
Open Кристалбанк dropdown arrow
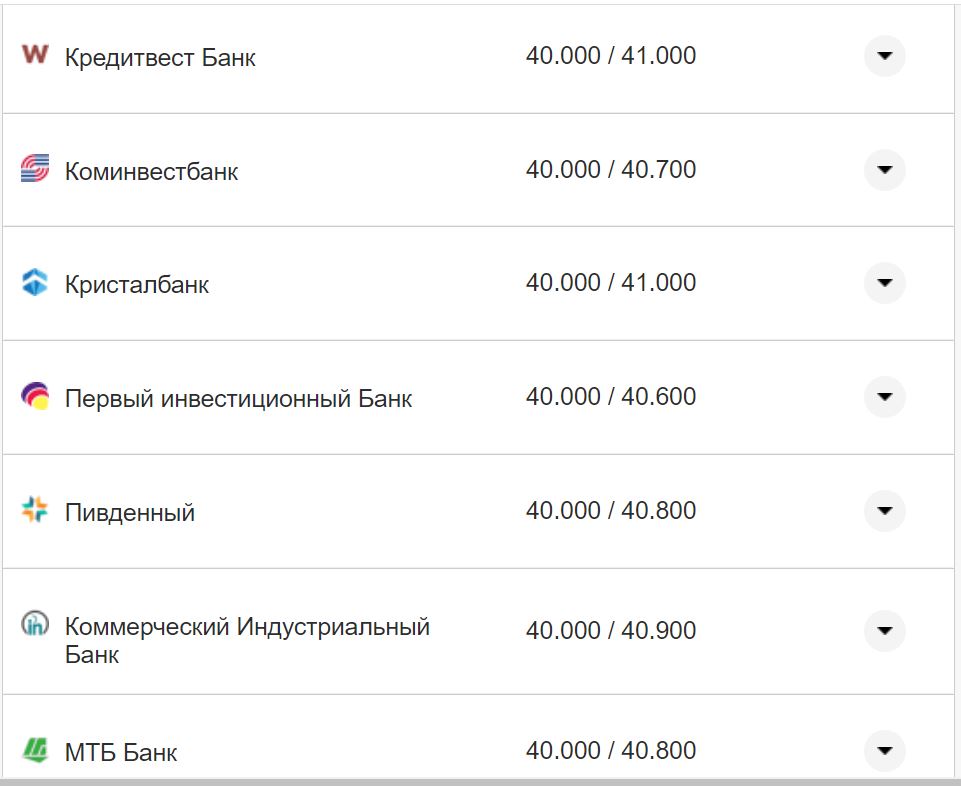pyautogui.click(x=884, y=283)
